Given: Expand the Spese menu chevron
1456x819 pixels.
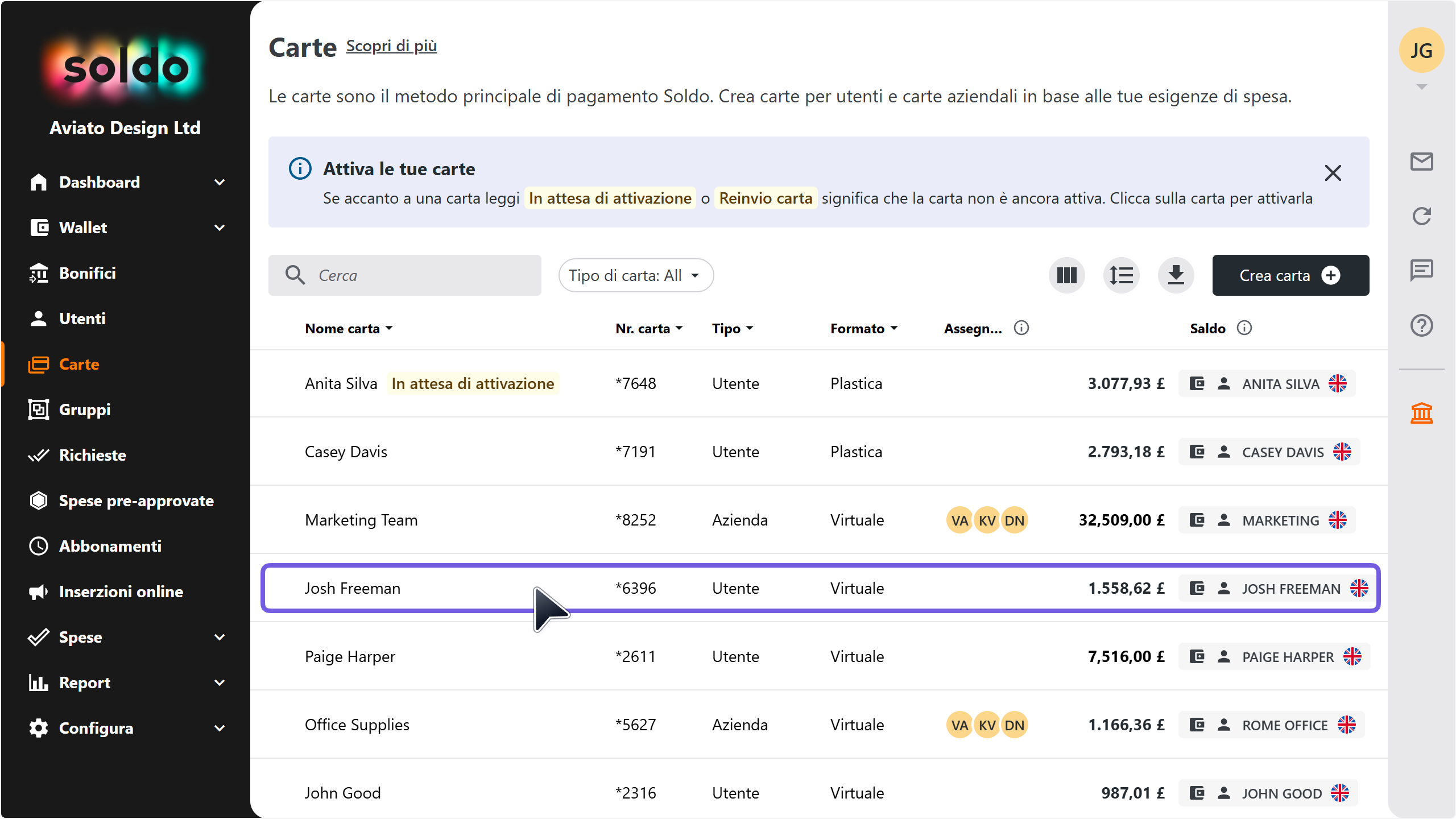Looking at the screenshot, I should click(x=220, y=638).
